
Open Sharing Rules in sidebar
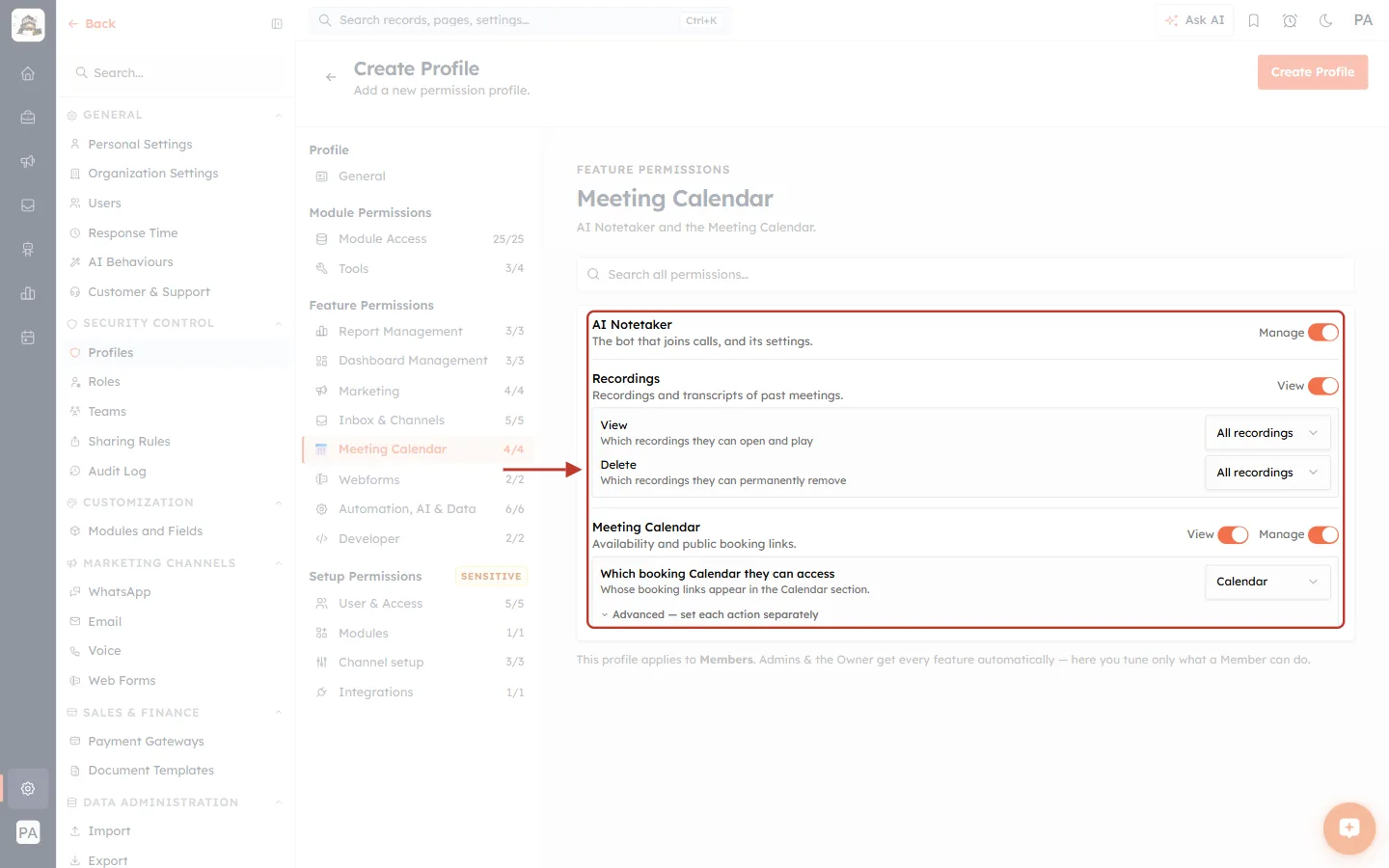click(x=129, y=442)
